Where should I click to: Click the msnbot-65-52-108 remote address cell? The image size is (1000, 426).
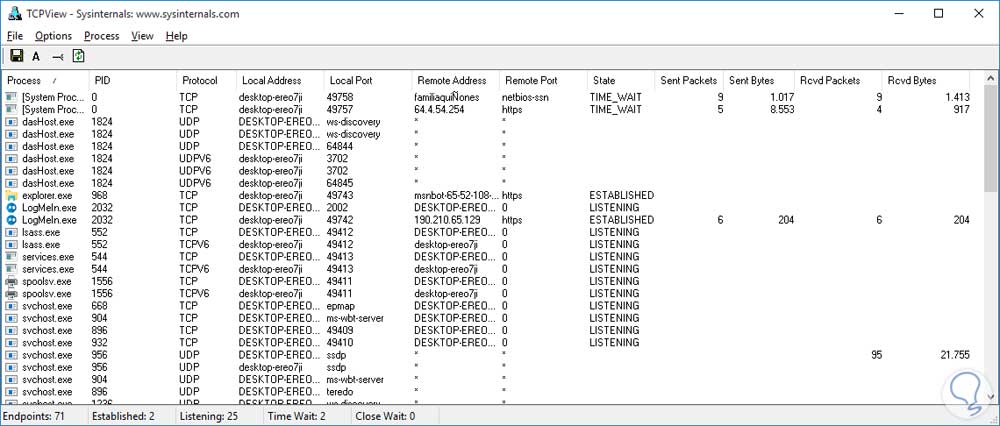(455, 195)
